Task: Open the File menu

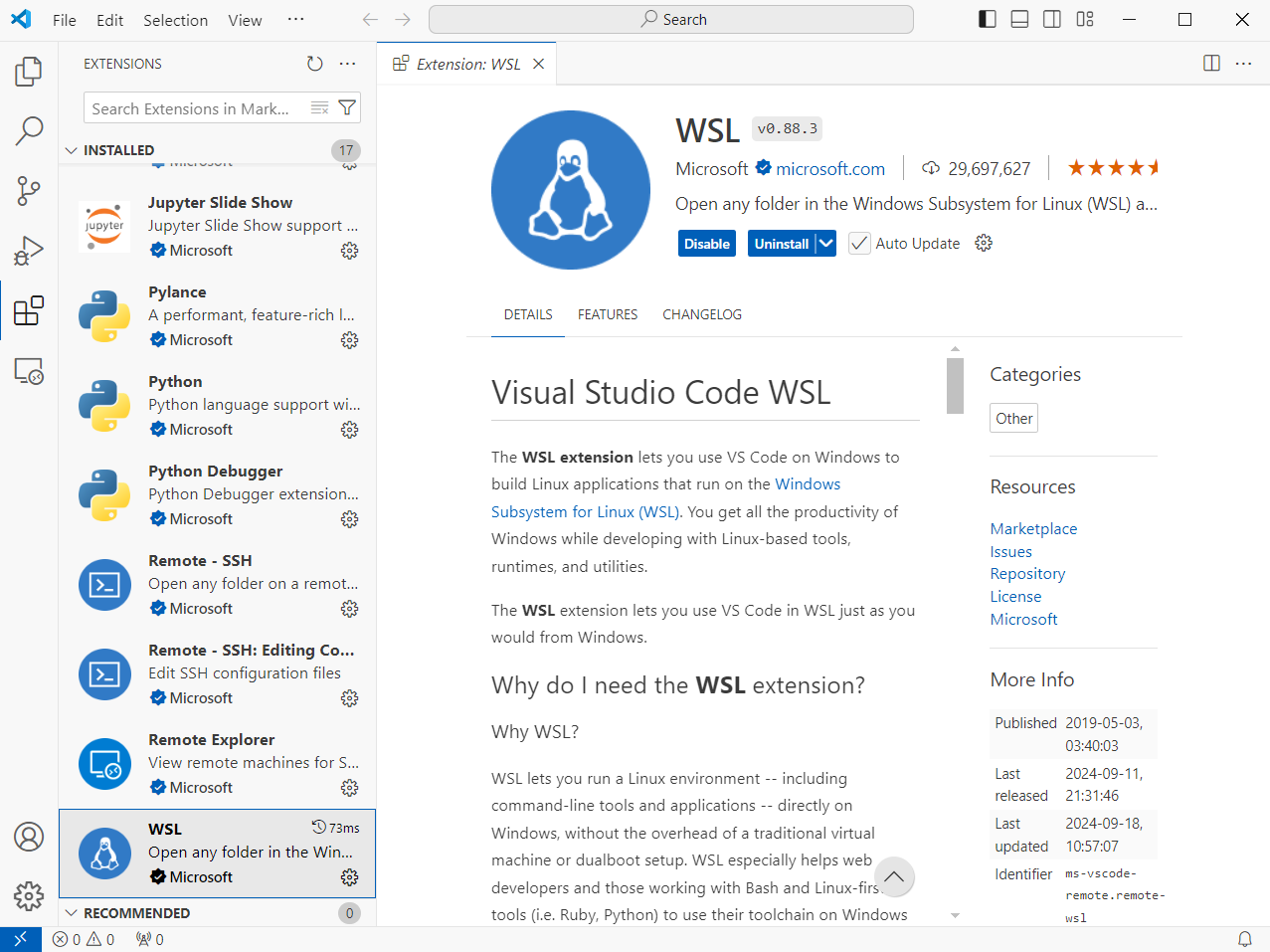Action: (65, 20)
